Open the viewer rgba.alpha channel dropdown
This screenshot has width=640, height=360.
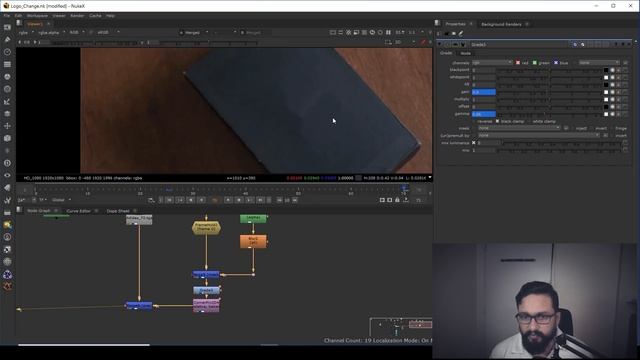[x=51, y=32]
